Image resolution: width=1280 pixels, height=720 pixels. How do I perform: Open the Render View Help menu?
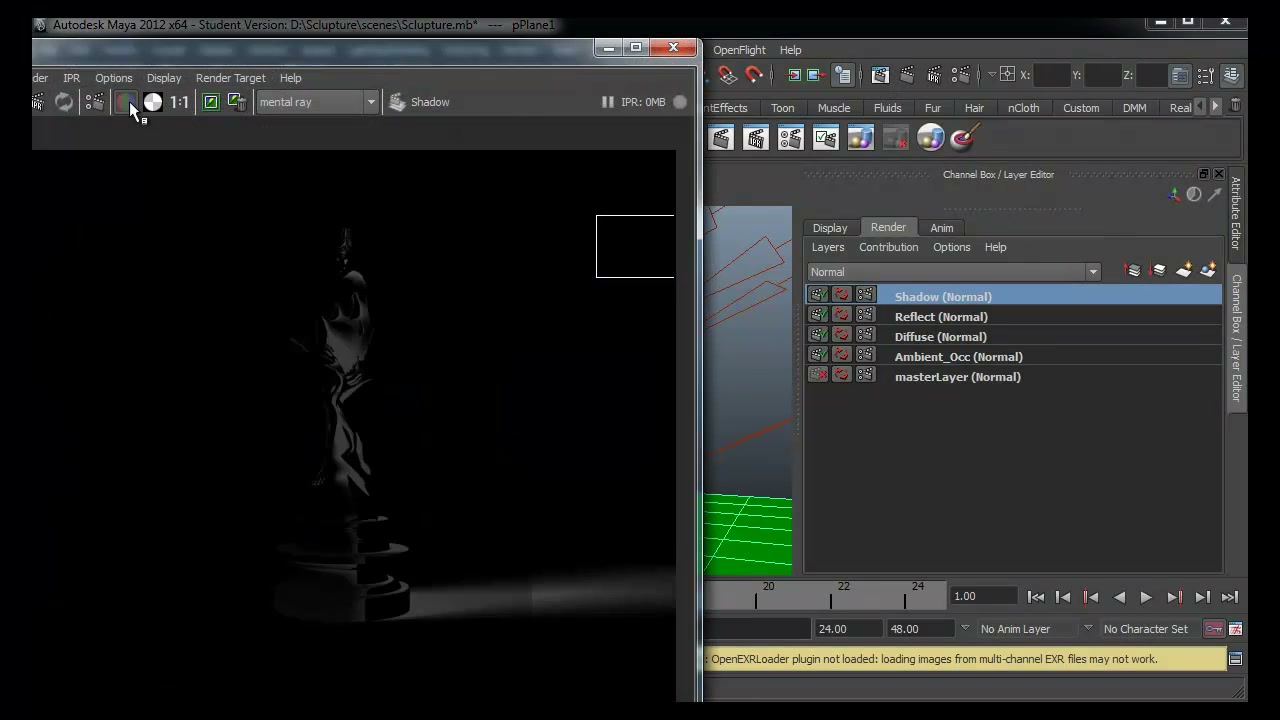[x=291, y=78]
